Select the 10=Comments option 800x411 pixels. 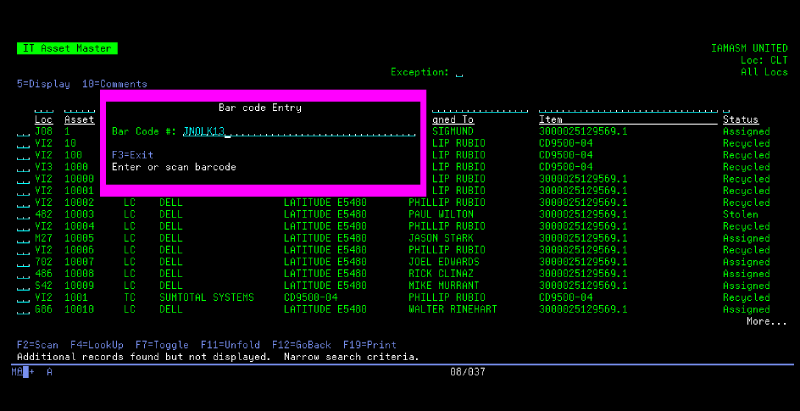pyautogui.click(x=114, y=84)
